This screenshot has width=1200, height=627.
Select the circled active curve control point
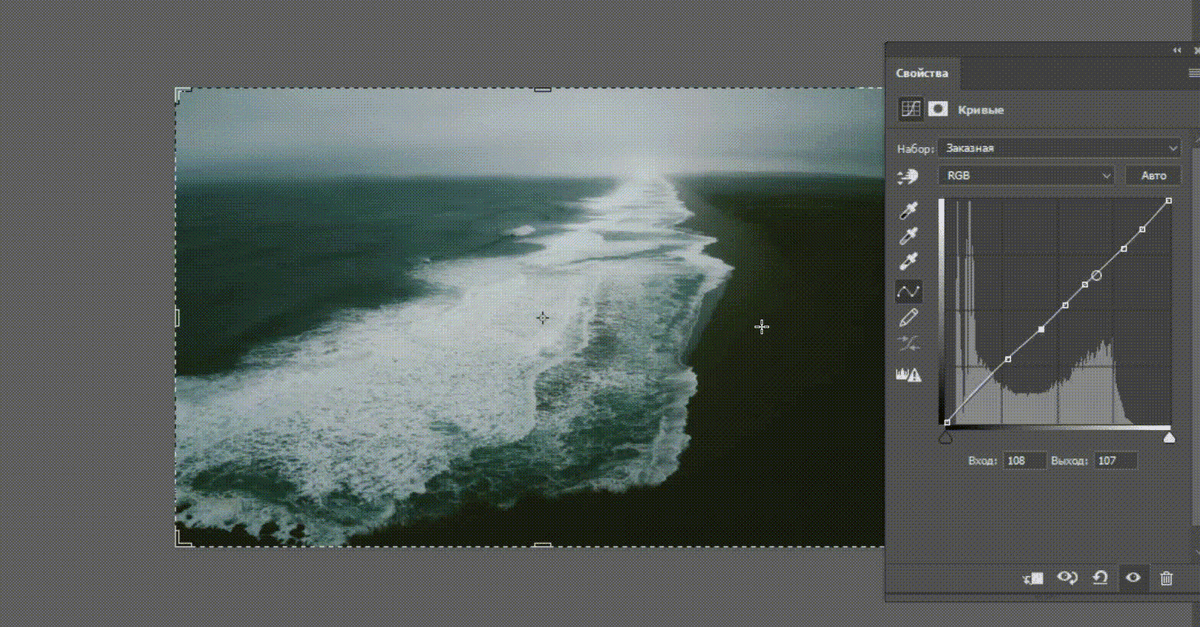(x=1096, y=275)
